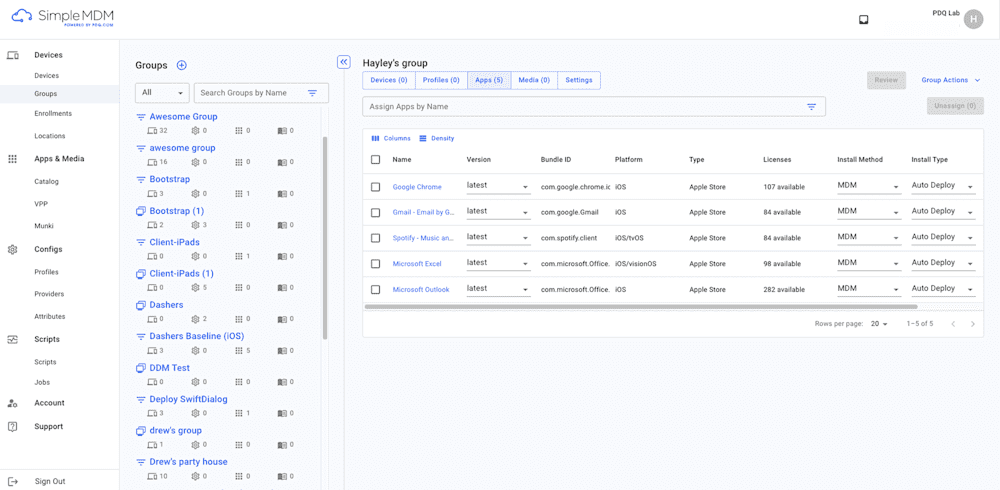Toggle the select-all checkbox in table header

pyautogui.click(x=376, y=160)
